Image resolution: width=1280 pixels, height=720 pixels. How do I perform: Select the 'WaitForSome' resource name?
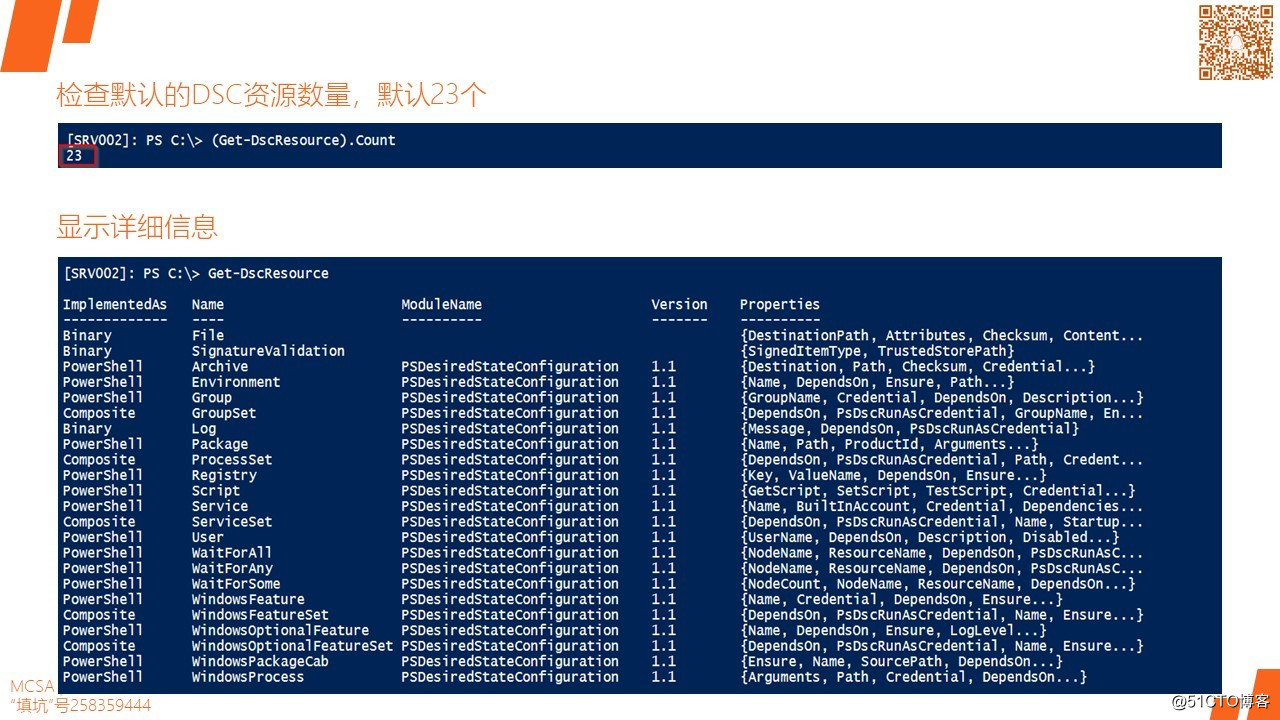(x=236, y=584)
